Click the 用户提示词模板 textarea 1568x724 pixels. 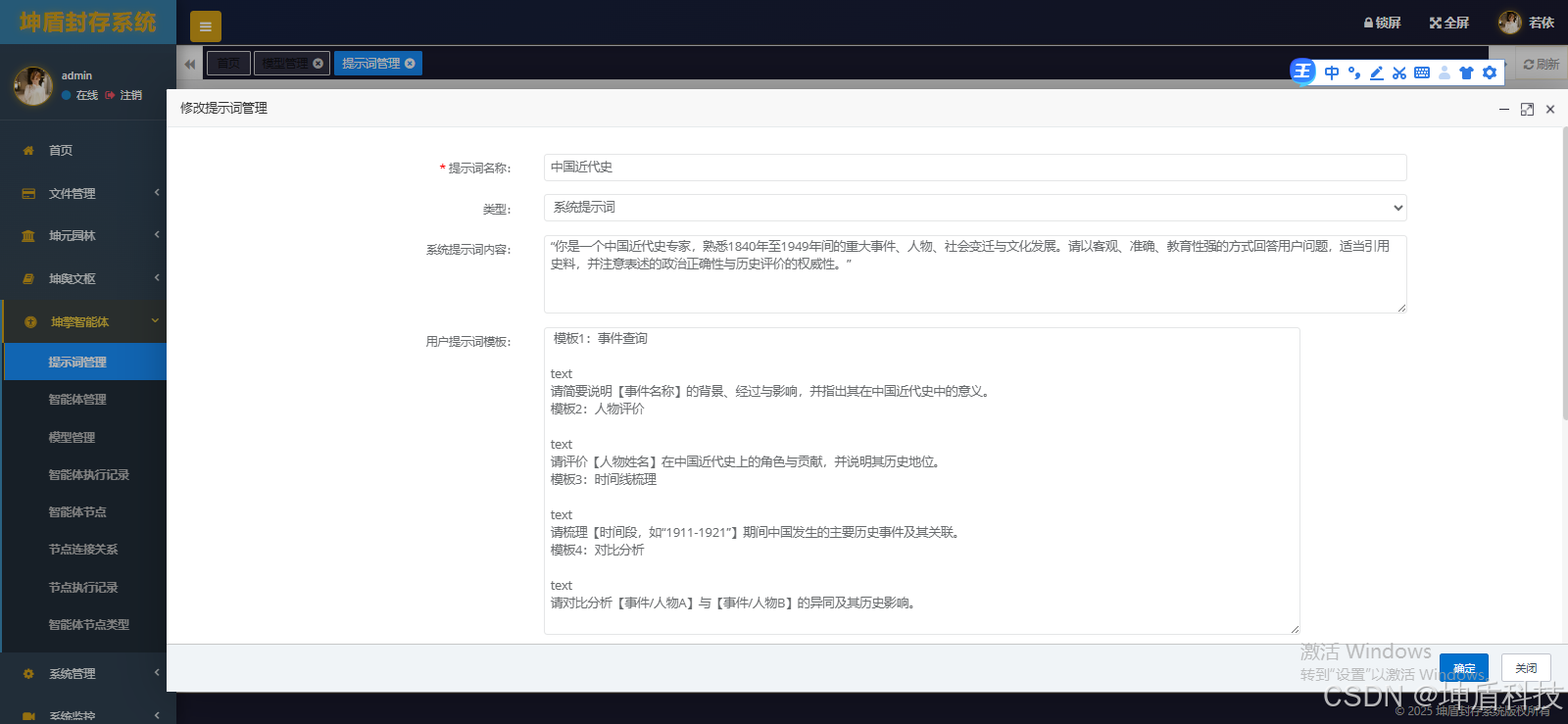[922, 481]
